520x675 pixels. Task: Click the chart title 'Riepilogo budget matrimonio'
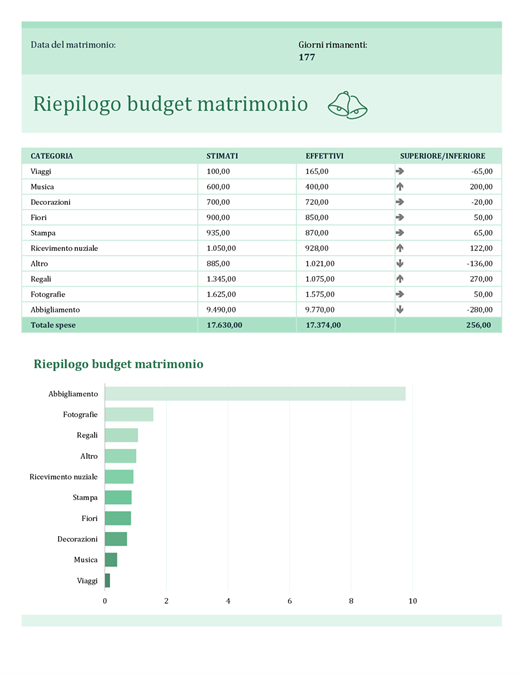118,364
